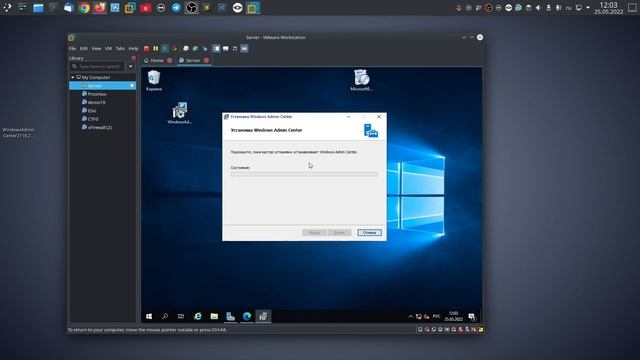The width and height of the screenshot is (640, 360).
Task: Click the WindowsAd... installer icon on guest desktop
Action: click(180, 113)
